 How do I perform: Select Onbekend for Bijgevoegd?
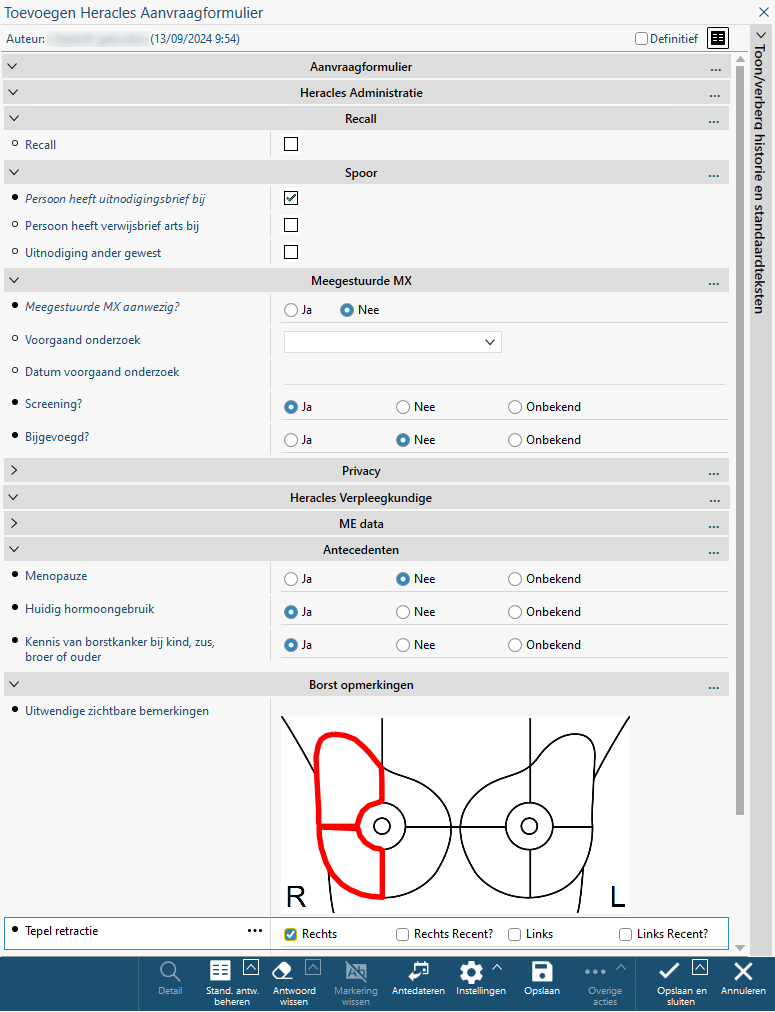coord(514,440)
